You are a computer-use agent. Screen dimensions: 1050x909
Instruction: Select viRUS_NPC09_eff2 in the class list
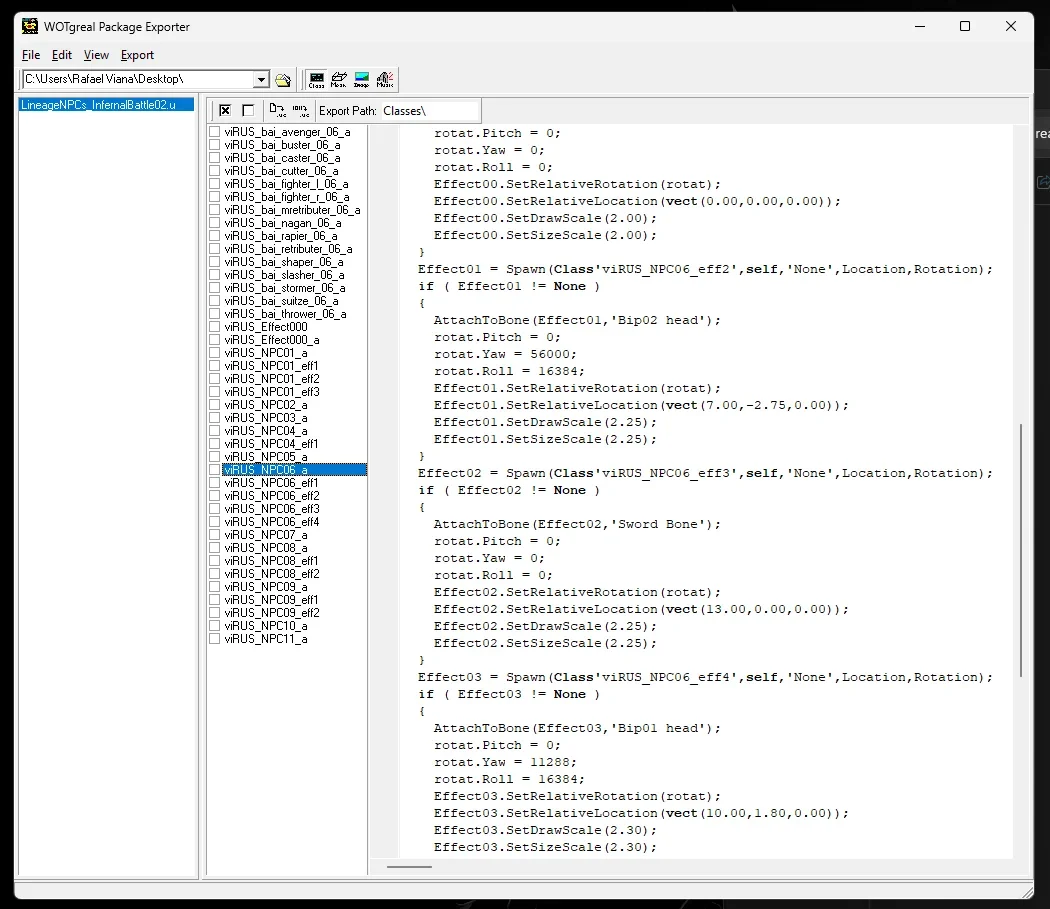click(272, 613)
